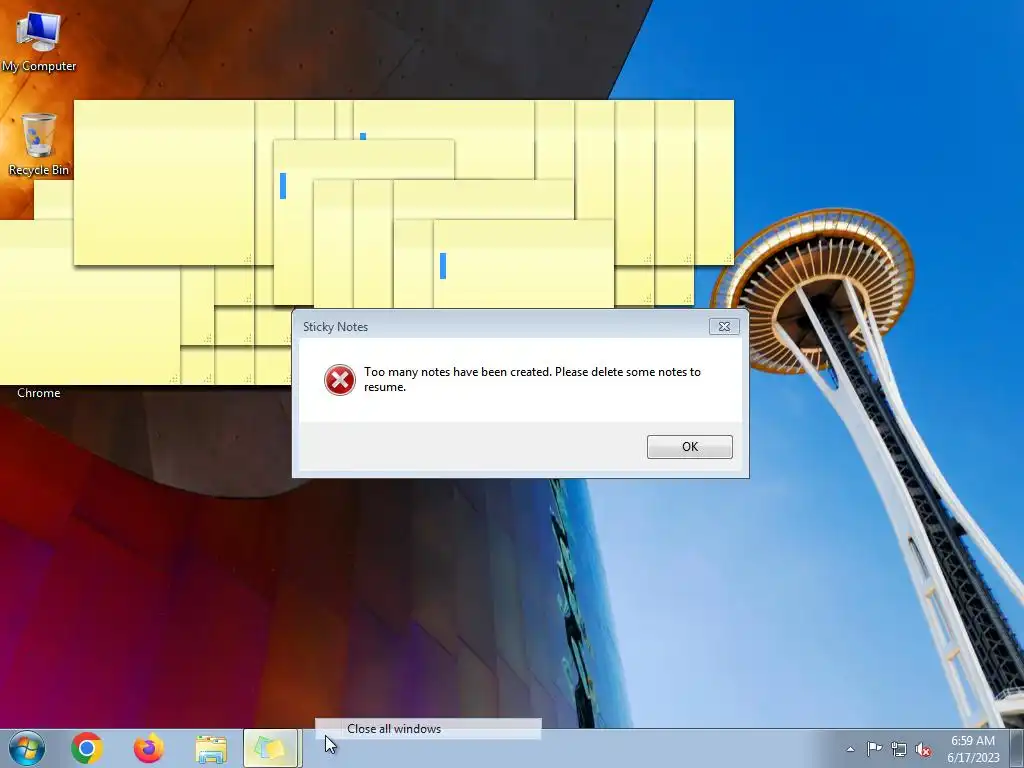Click the Show desktop strip by the clock
The image size is (1024, 768).
click(x=1016, y=748)
